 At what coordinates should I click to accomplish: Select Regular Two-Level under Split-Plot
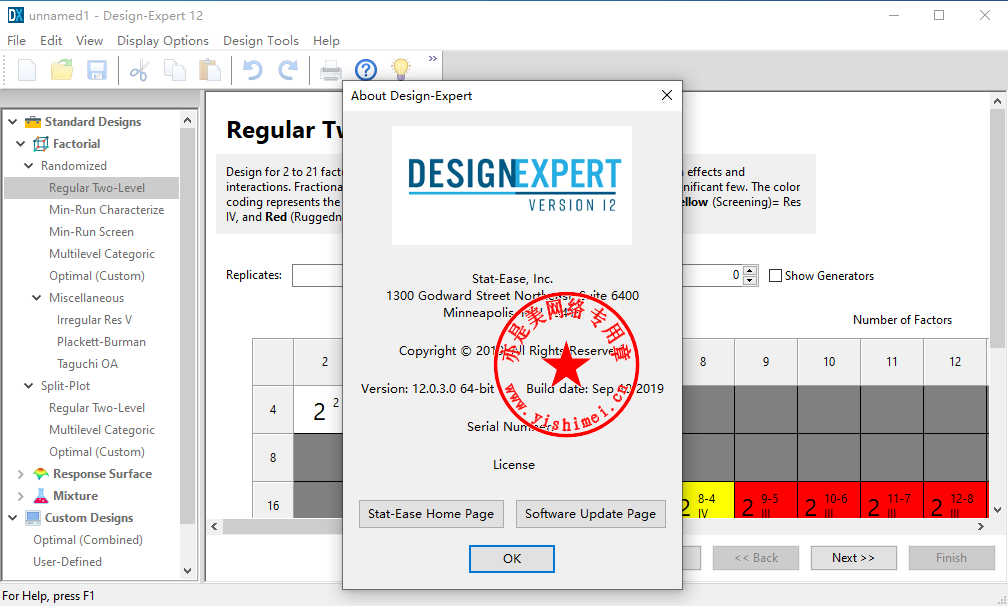click(x=97, y=408)
